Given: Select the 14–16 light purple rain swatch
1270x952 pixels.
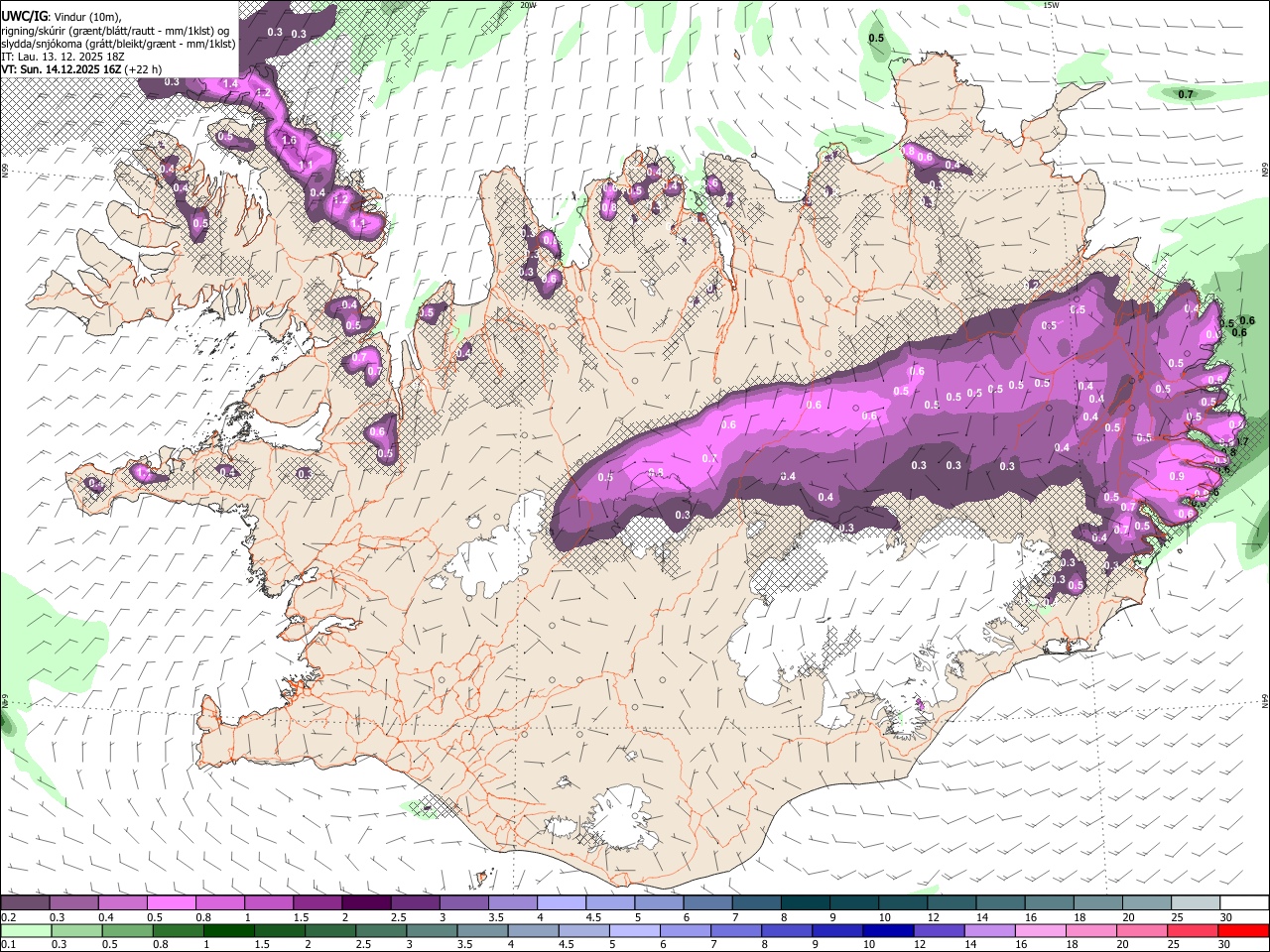Looking at the screenshot, I should [x=990, y=931].
